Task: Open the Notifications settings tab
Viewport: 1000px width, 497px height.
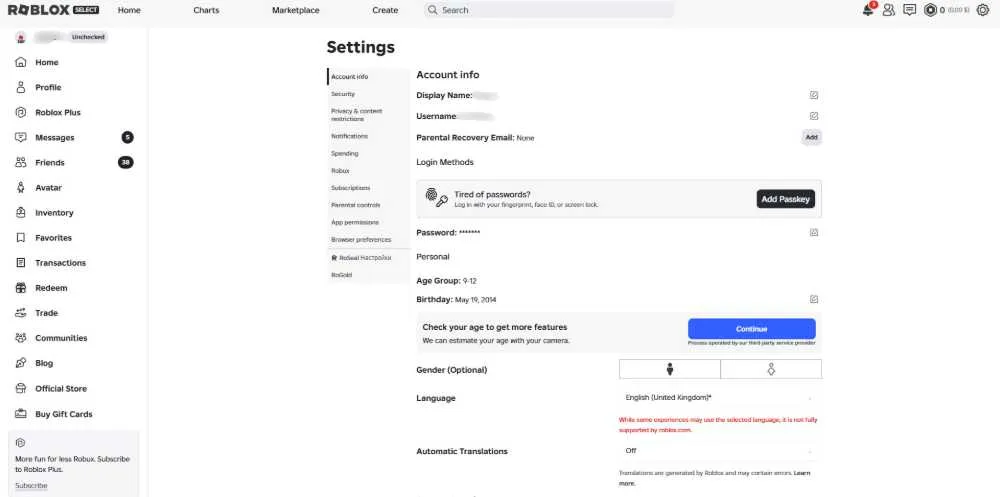Action: point(368,137)
